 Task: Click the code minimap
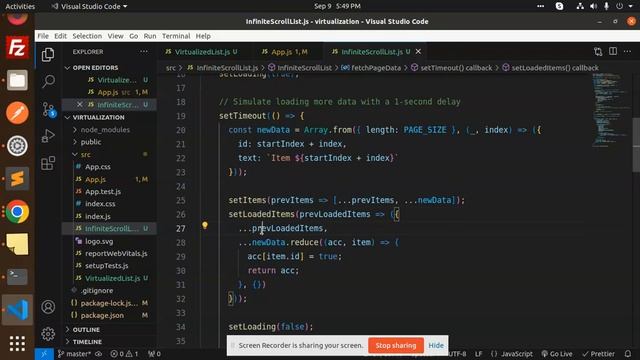click(x=610, y=110)
